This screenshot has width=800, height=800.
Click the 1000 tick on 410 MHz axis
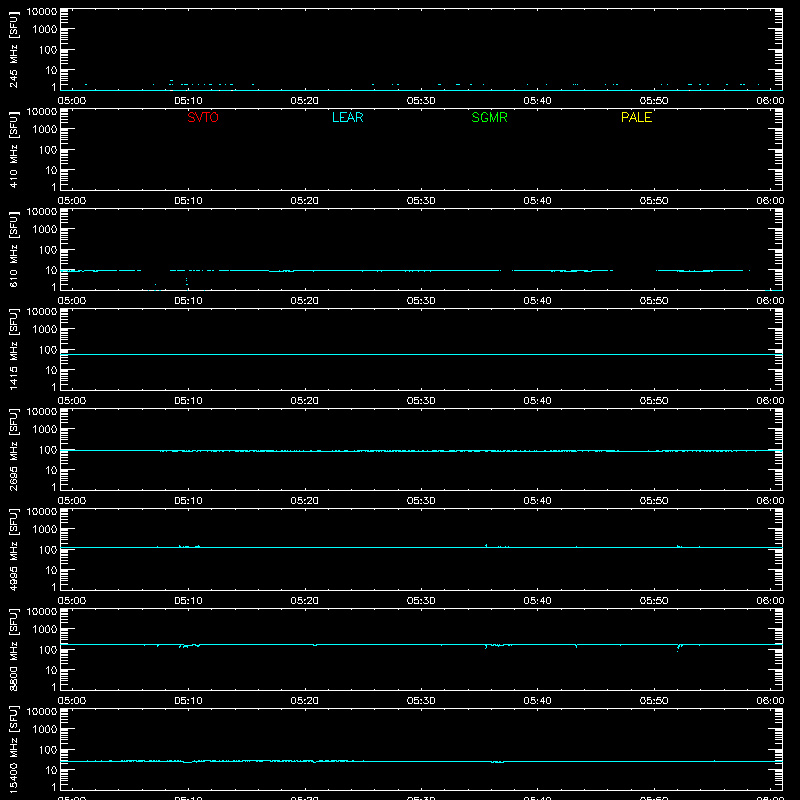click(45, 130)
